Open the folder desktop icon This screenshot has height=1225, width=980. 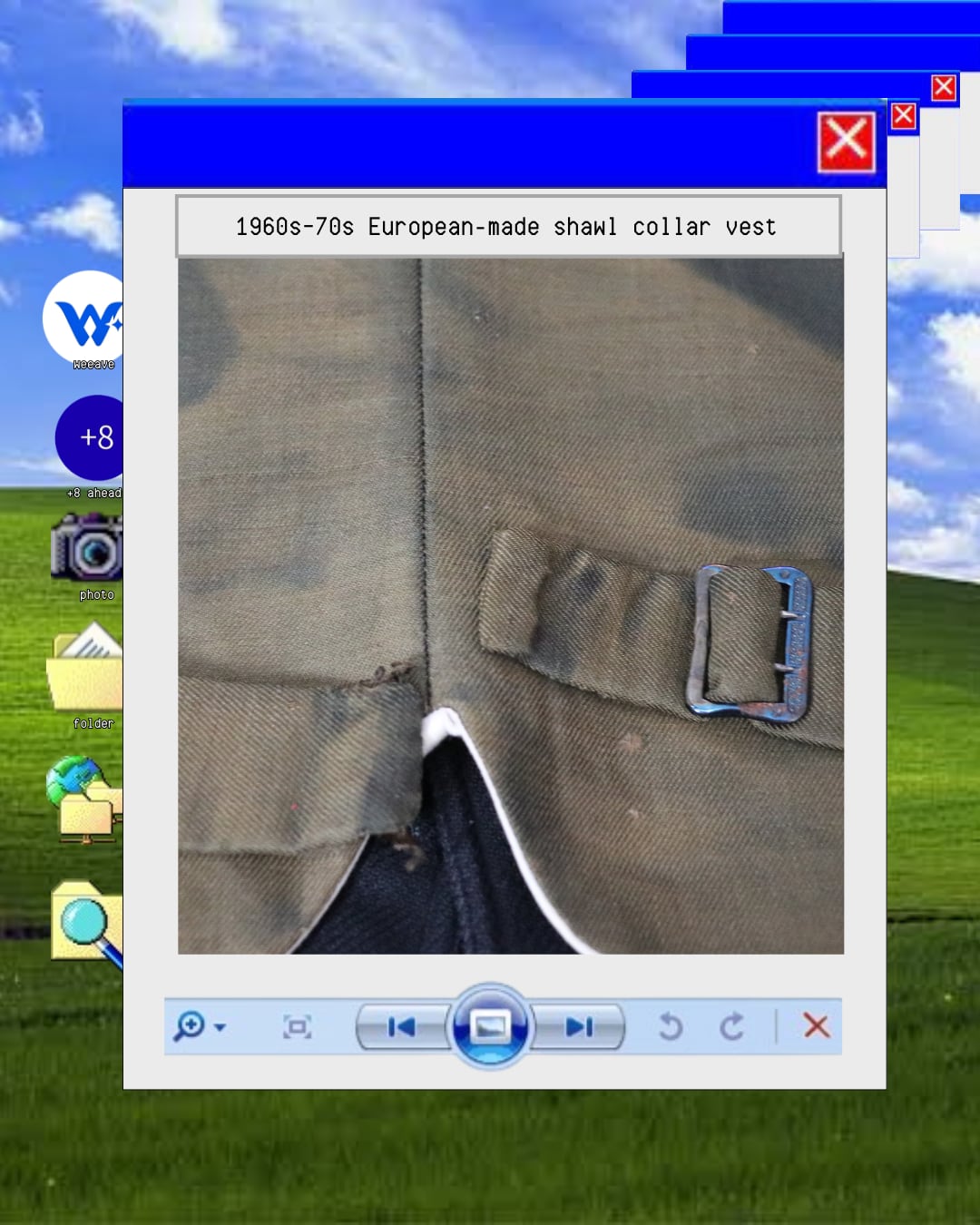pyautogui.click(x=85, y=666)
